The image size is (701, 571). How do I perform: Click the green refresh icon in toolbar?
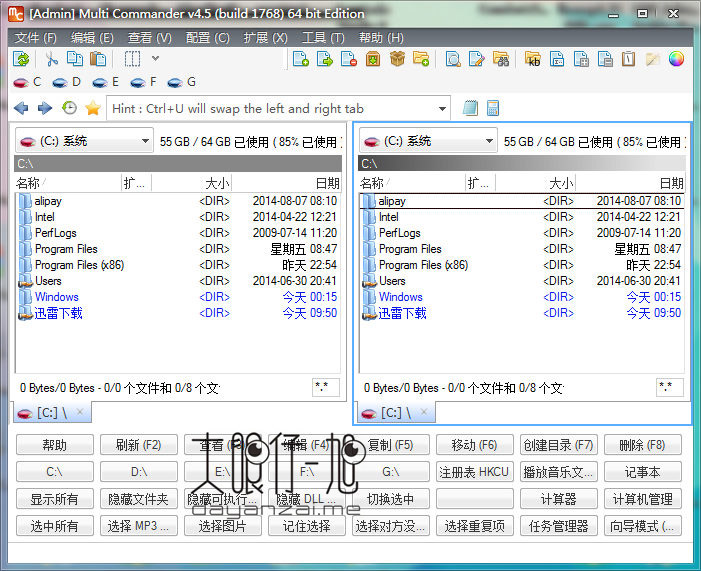point(21,59)
